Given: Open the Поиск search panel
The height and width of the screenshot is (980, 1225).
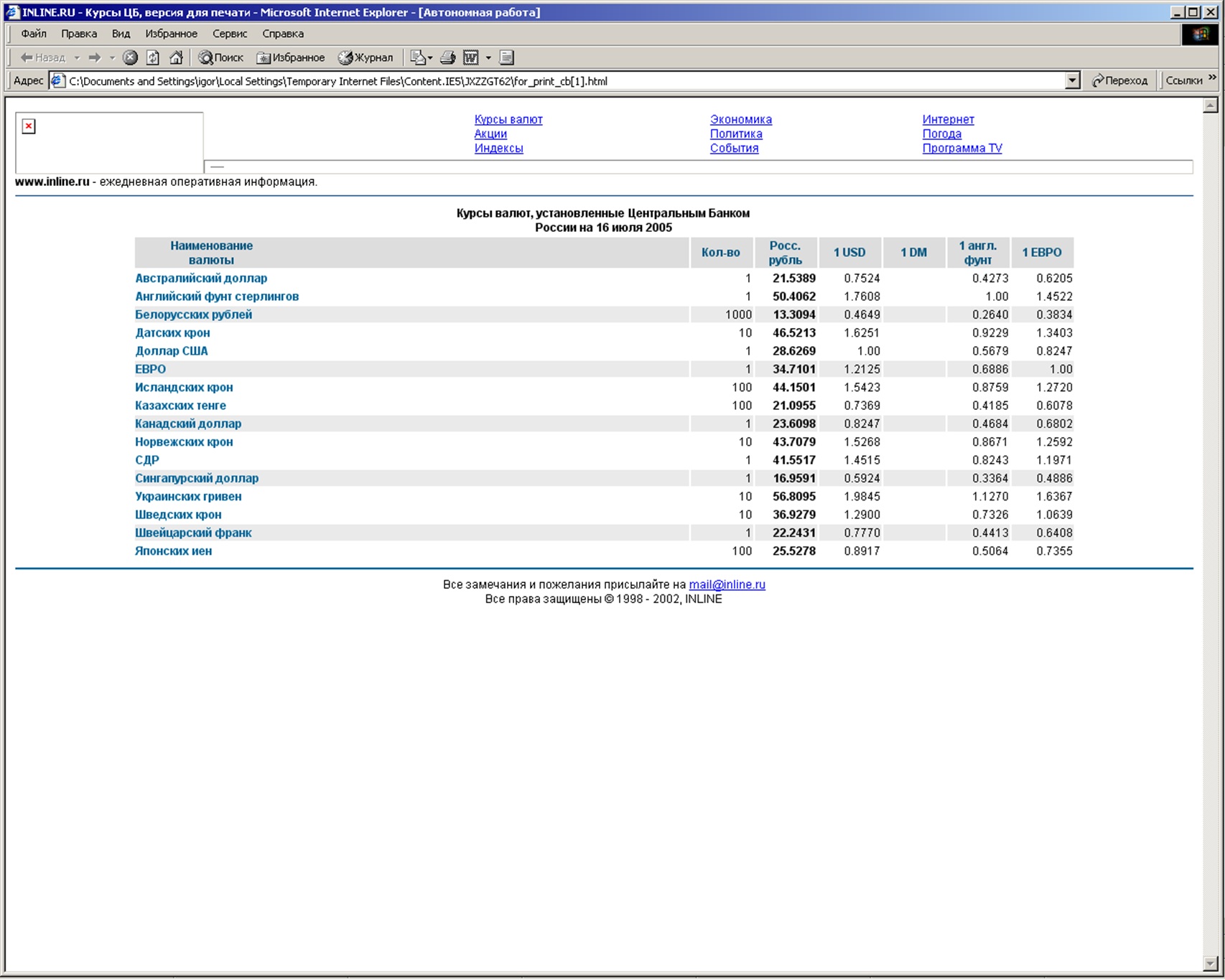Looking at the screenshot, I should click(x=221, y=57).
